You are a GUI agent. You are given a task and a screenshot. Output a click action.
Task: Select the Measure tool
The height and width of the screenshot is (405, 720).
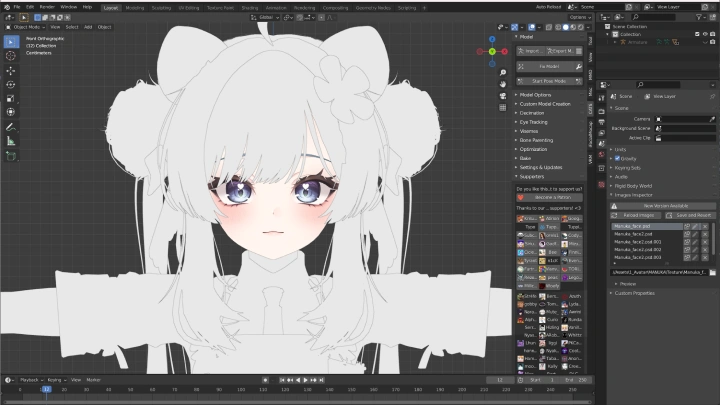tap(11, 141)
